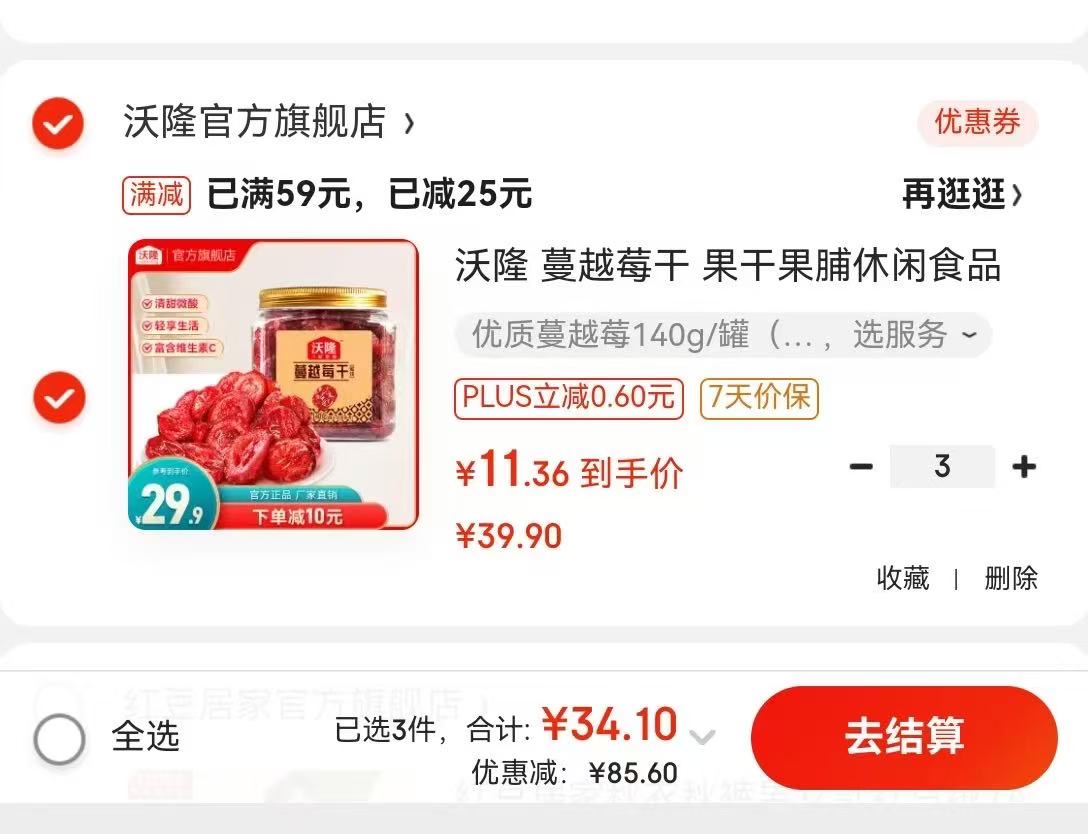Viewport: 1088px width, 834px height.
Task: Tap the PLUS立减0.60元 badge
Action: (569, 398)
